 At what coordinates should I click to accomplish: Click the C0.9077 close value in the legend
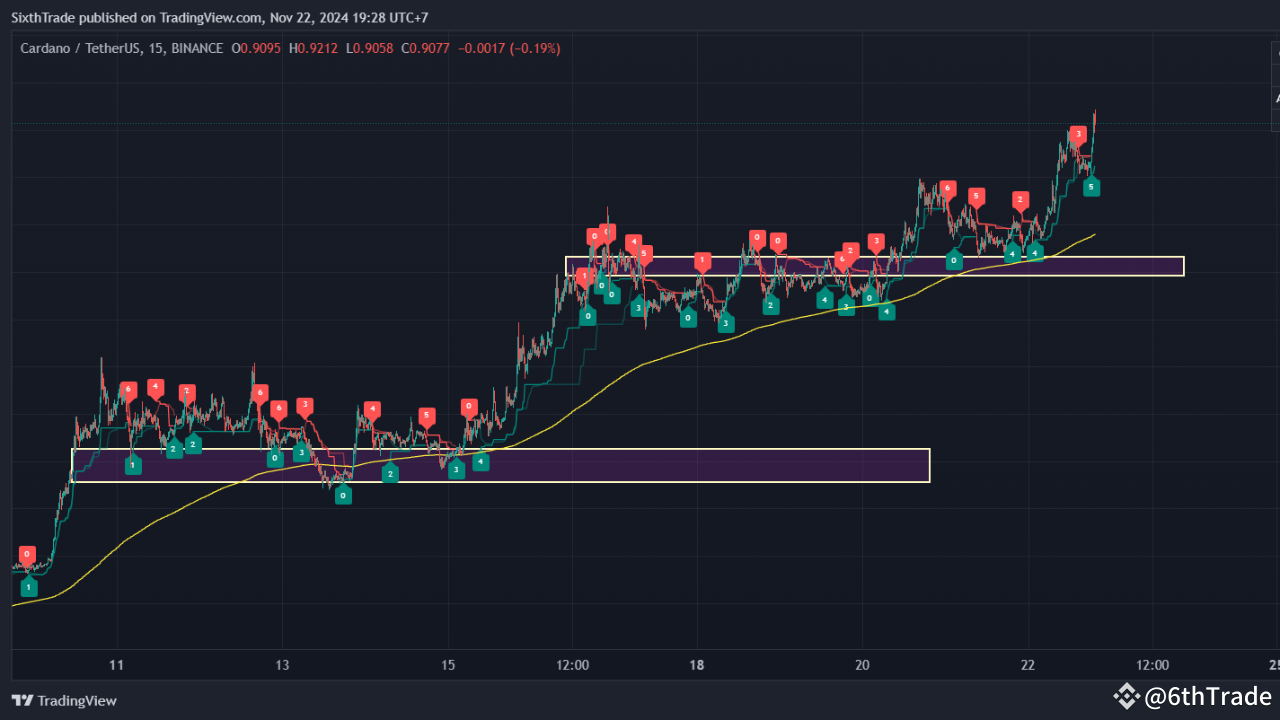click(423, 47)
